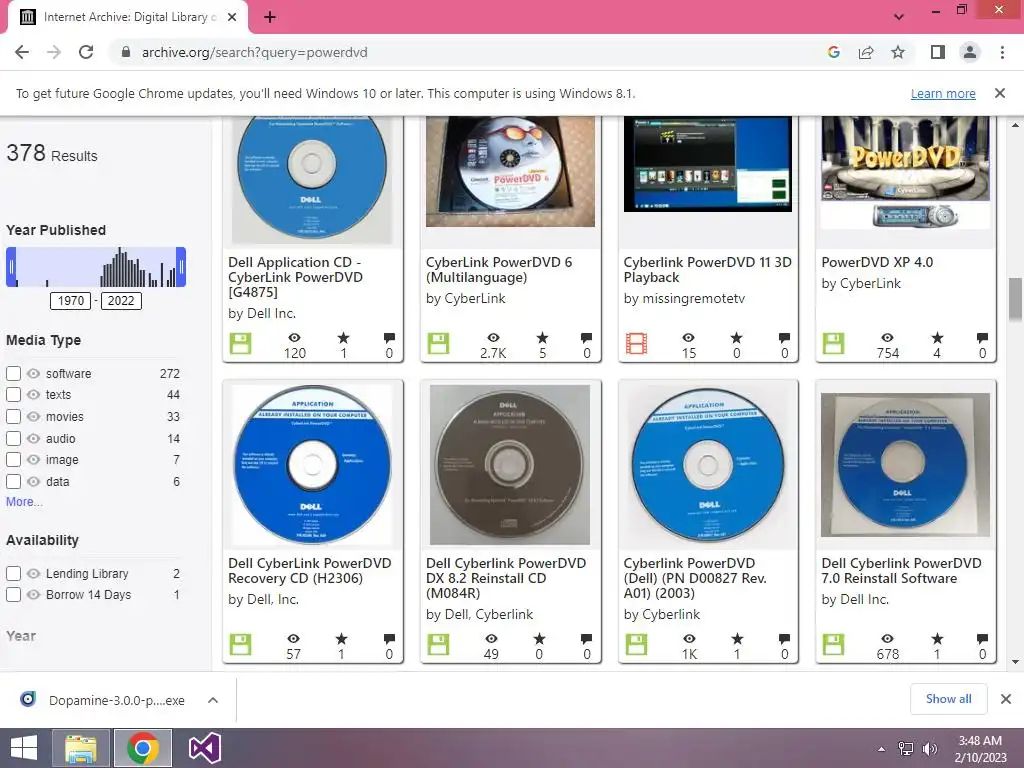Show hidden system tray icons

point(881,749)
